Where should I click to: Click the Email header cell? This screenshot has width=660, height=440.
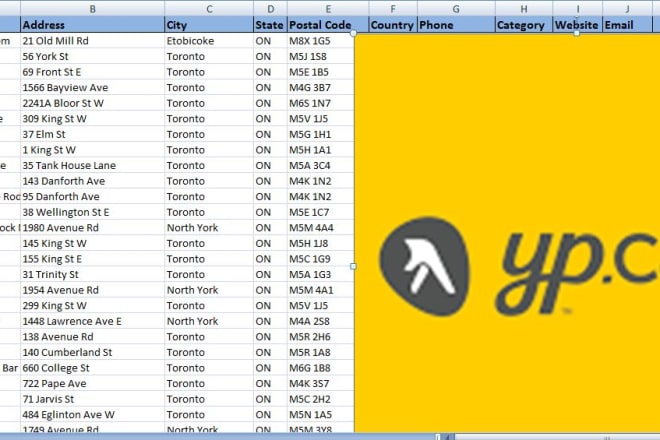pos(627,25)
